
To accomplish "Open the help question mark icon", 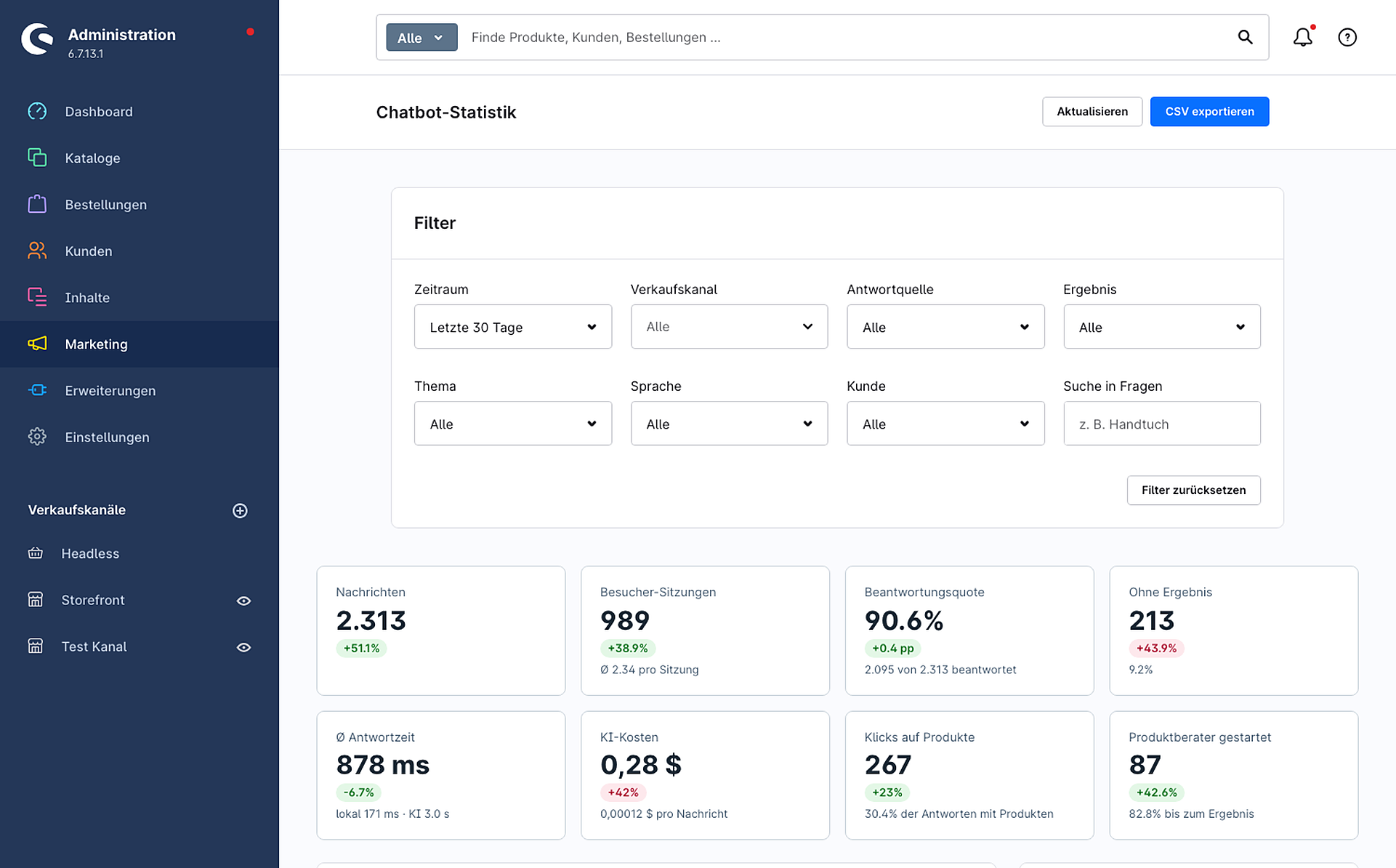I will 1347,37.
